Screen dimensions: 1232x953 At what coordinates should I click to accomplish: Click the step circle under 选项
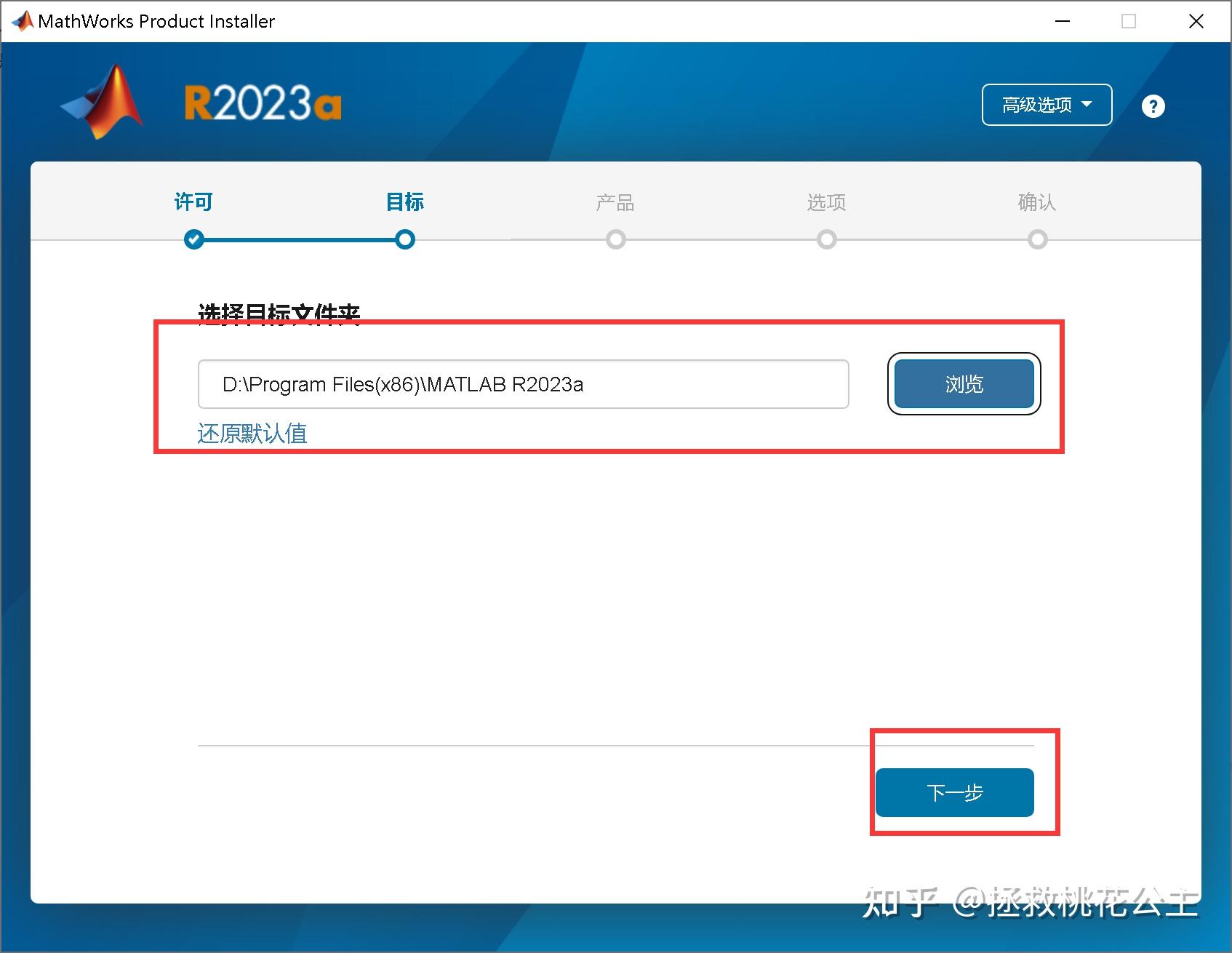click(x=826, y=239)
